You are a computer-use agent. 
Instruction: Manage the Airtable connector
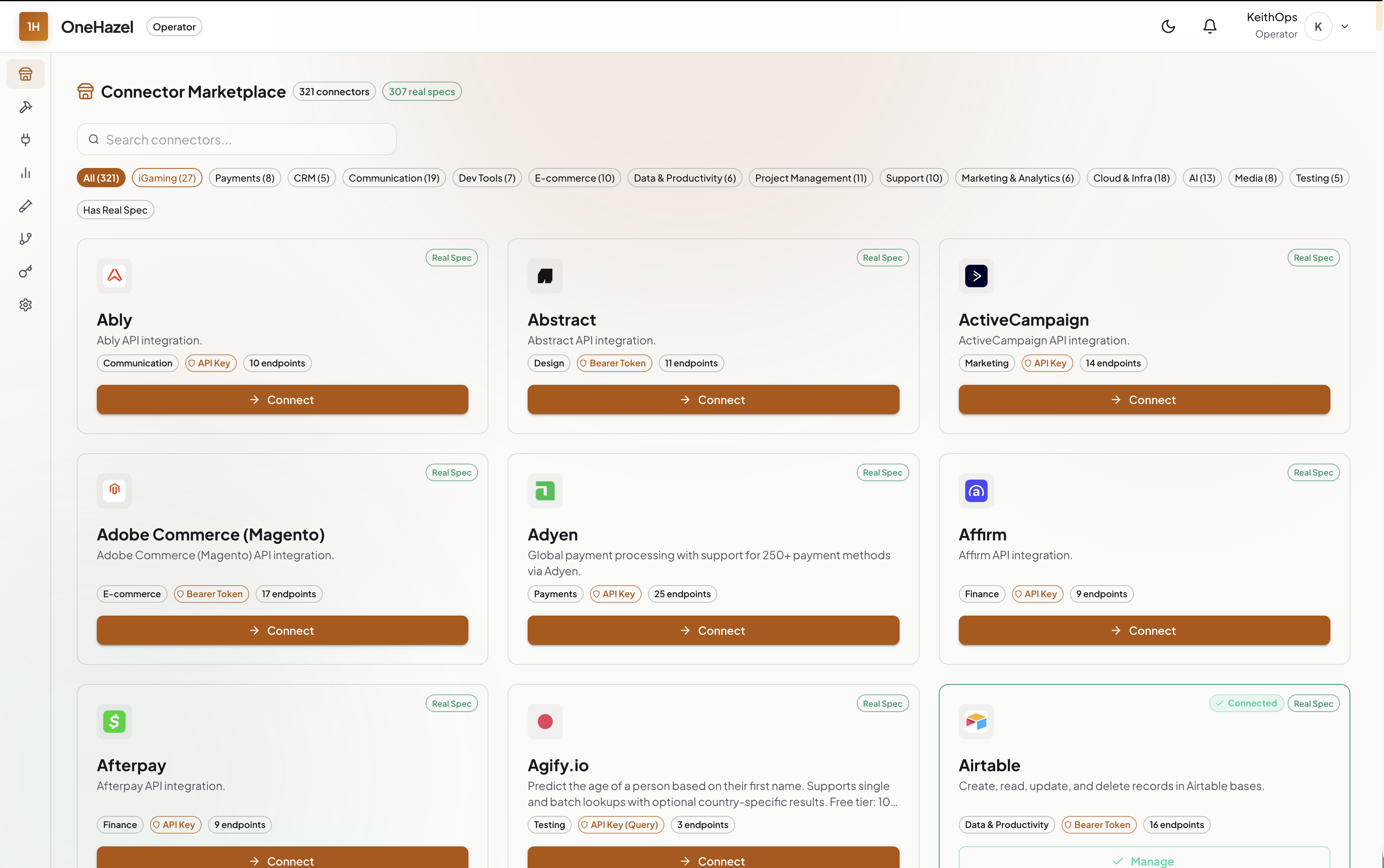pos(1144,858)
